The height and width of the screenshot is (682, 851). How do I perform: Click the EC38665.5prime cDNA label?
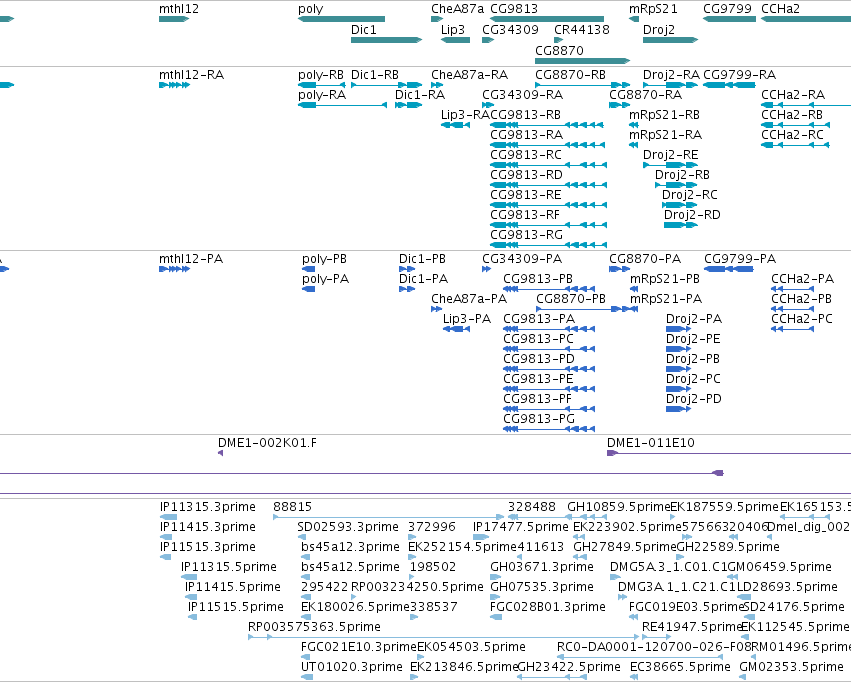tap(680, 667)
